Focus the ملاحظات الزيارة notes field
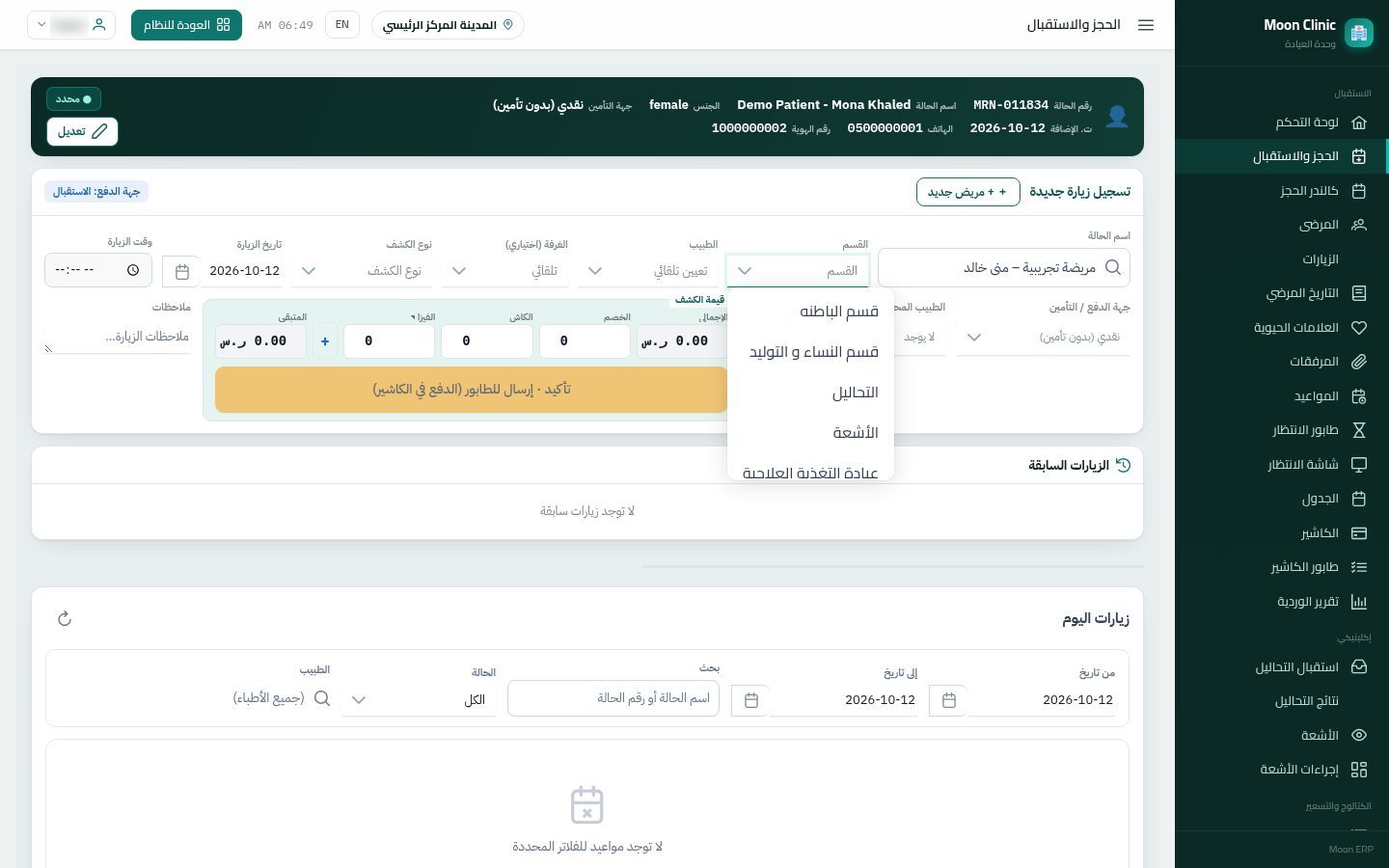 pos(118,337)
